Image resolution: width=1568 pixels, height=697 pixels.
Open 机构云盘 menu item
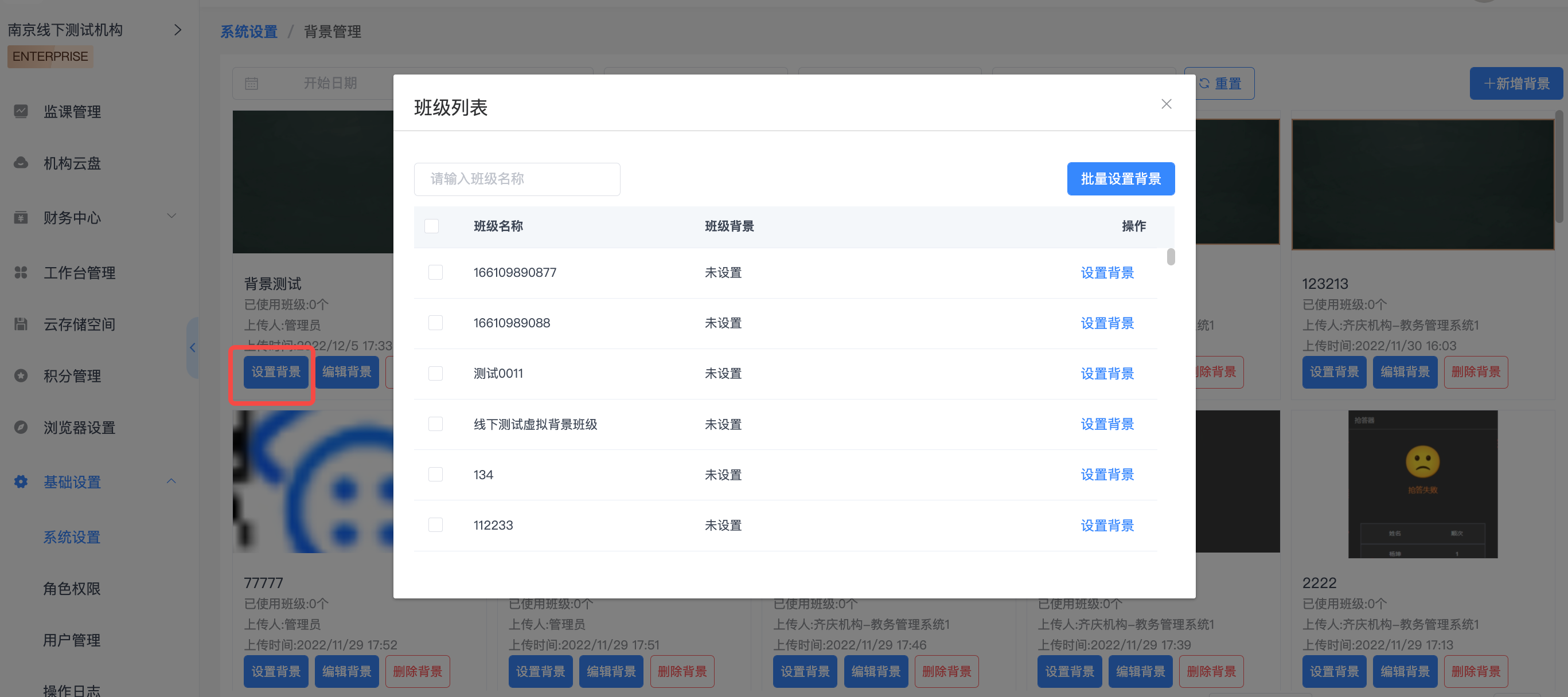click(72, 163)
